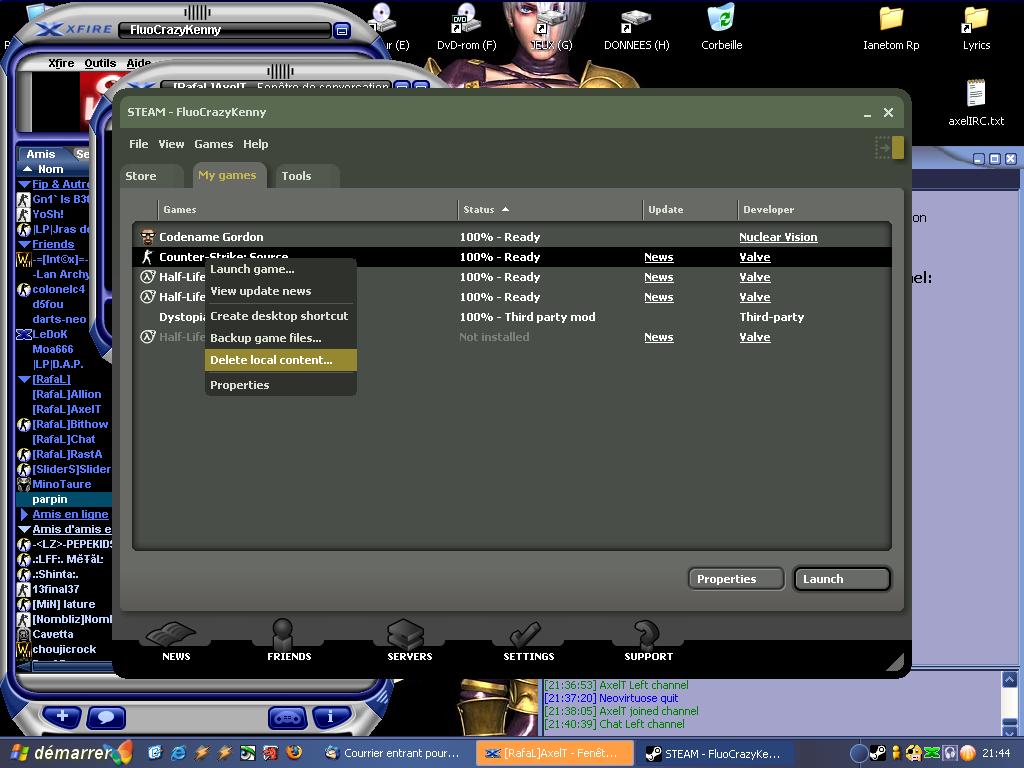Collapse the Amis d'amis group in Xfire
Viewport: 1024px width, 768px height.
(x=25, y=530)
